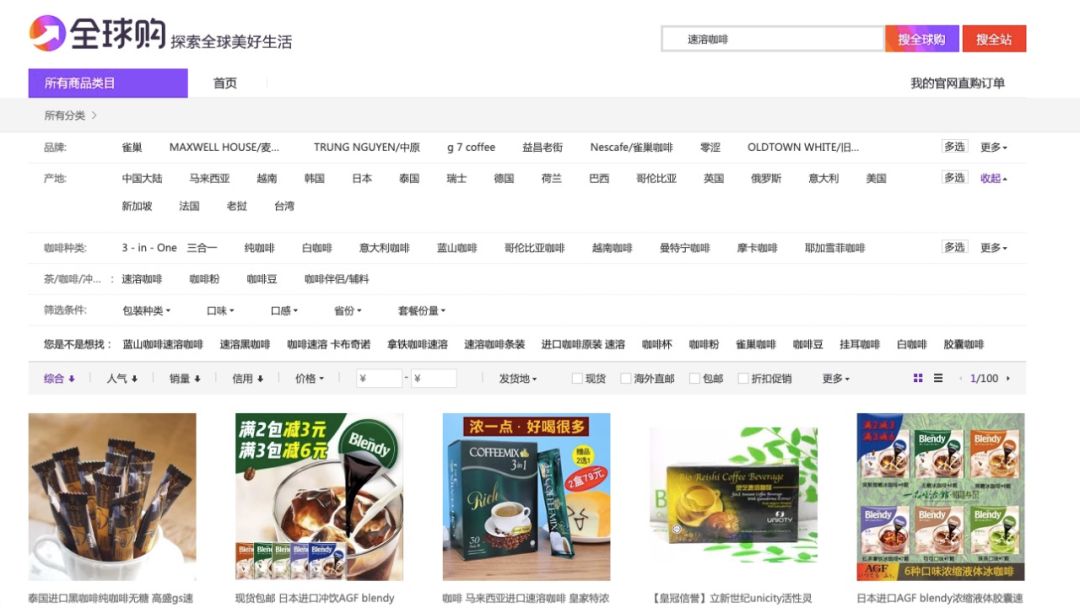Select coffee type 蓝山咖啡

tap(457, 248)
